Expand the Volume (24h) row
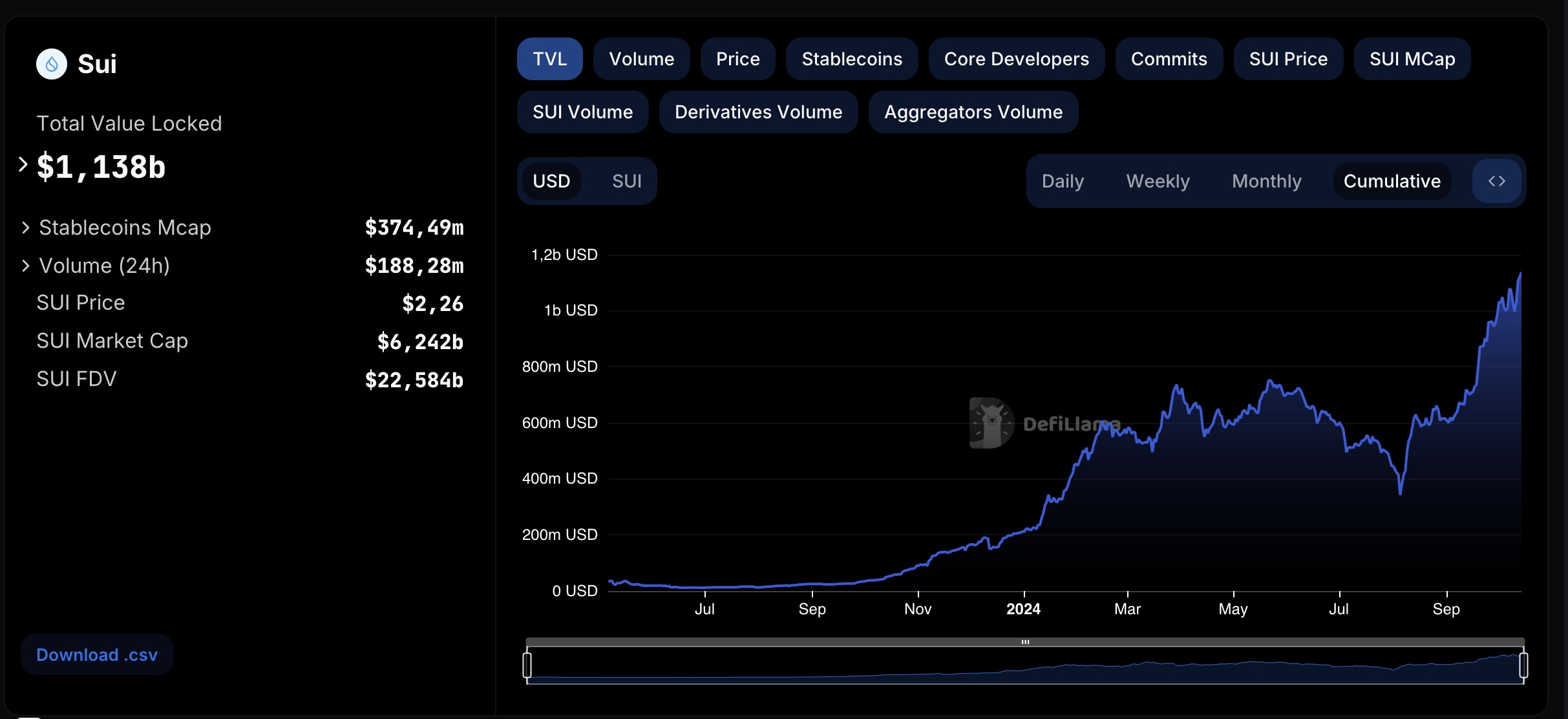Image resolution: width=1568 pixels, height=719 pixels. point(25,266)
